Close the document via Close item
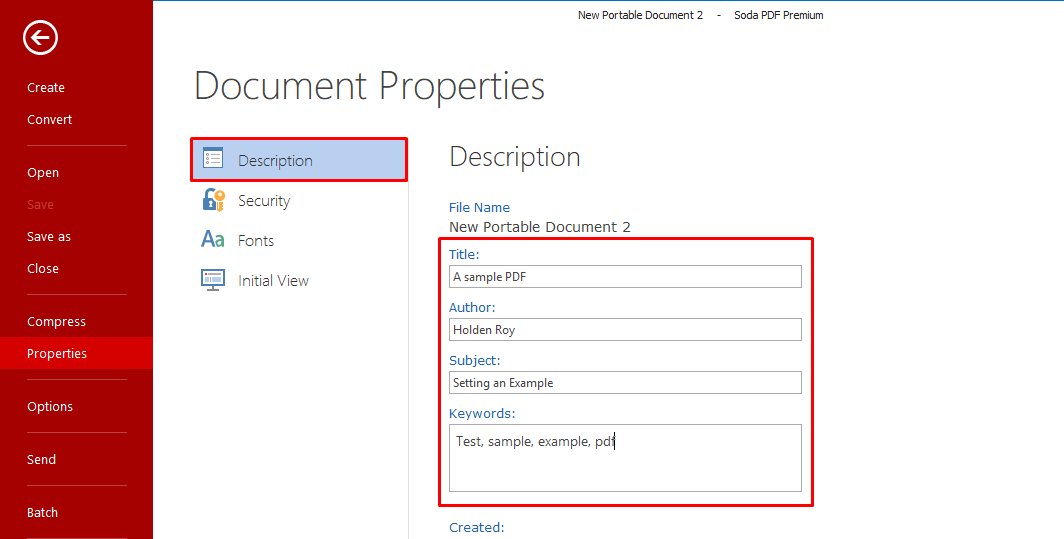Image resolution: width=1064 pixels, height=539 pixels. pos(43,269)
